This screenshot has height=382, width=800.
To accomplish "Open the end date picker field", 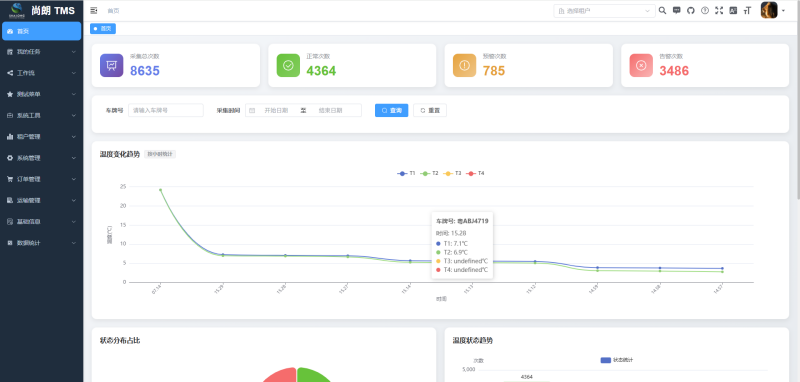I will (331, 110).
